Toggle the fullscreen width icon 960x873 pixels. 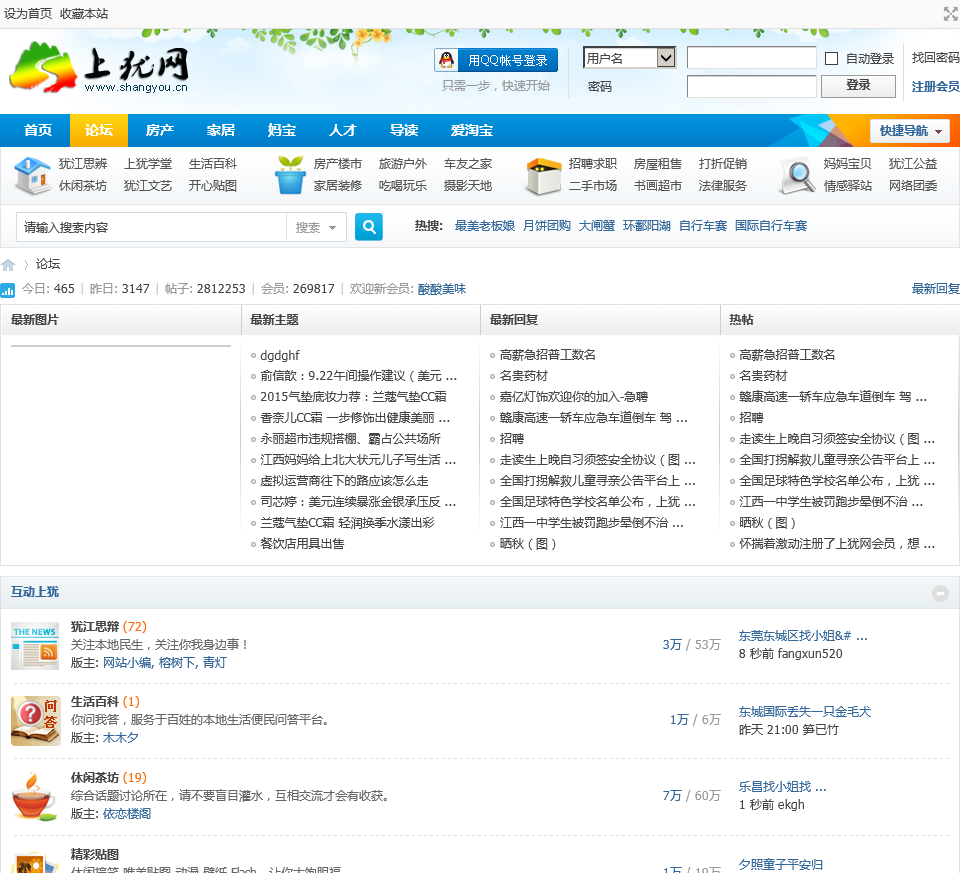tap(951, 13)
